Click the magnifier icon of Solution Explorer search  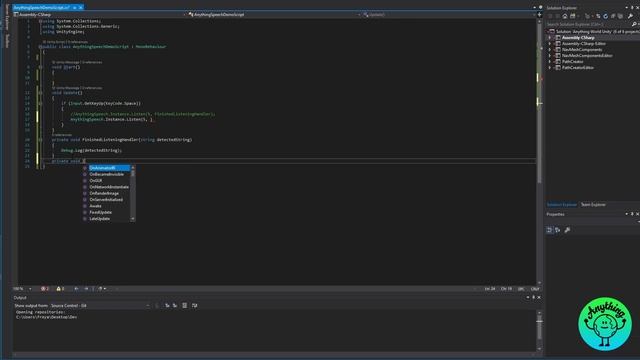point(634,24)
